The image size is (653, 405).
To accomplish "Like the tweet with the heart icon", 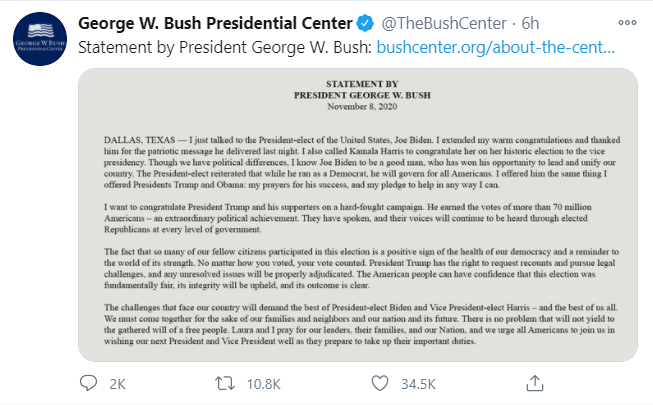I will pyautogui.click(x=380, y=382).
